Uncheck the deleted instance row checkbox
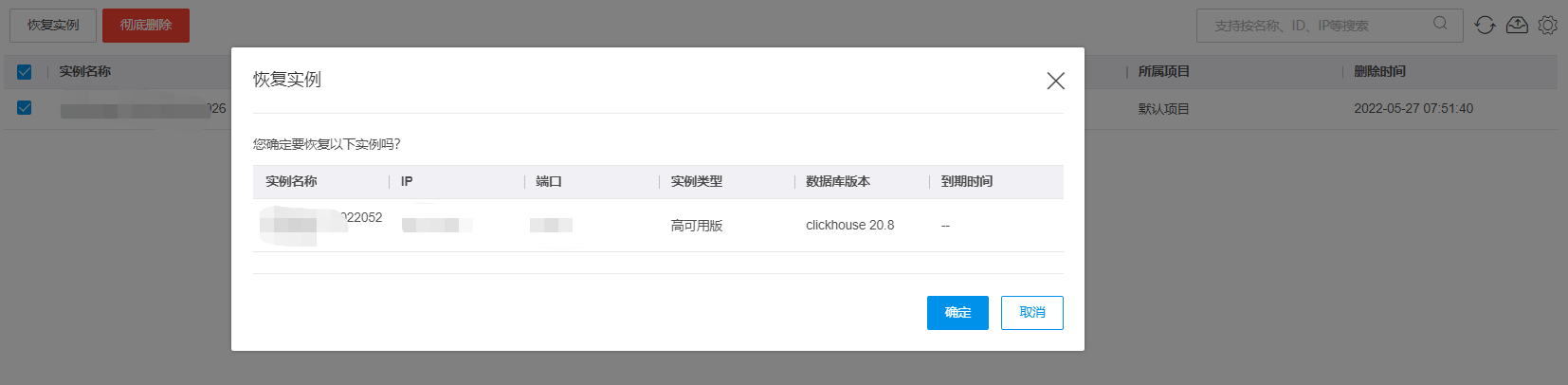The width and height of the screenshot is (1568, 385). tap(25, 108)
